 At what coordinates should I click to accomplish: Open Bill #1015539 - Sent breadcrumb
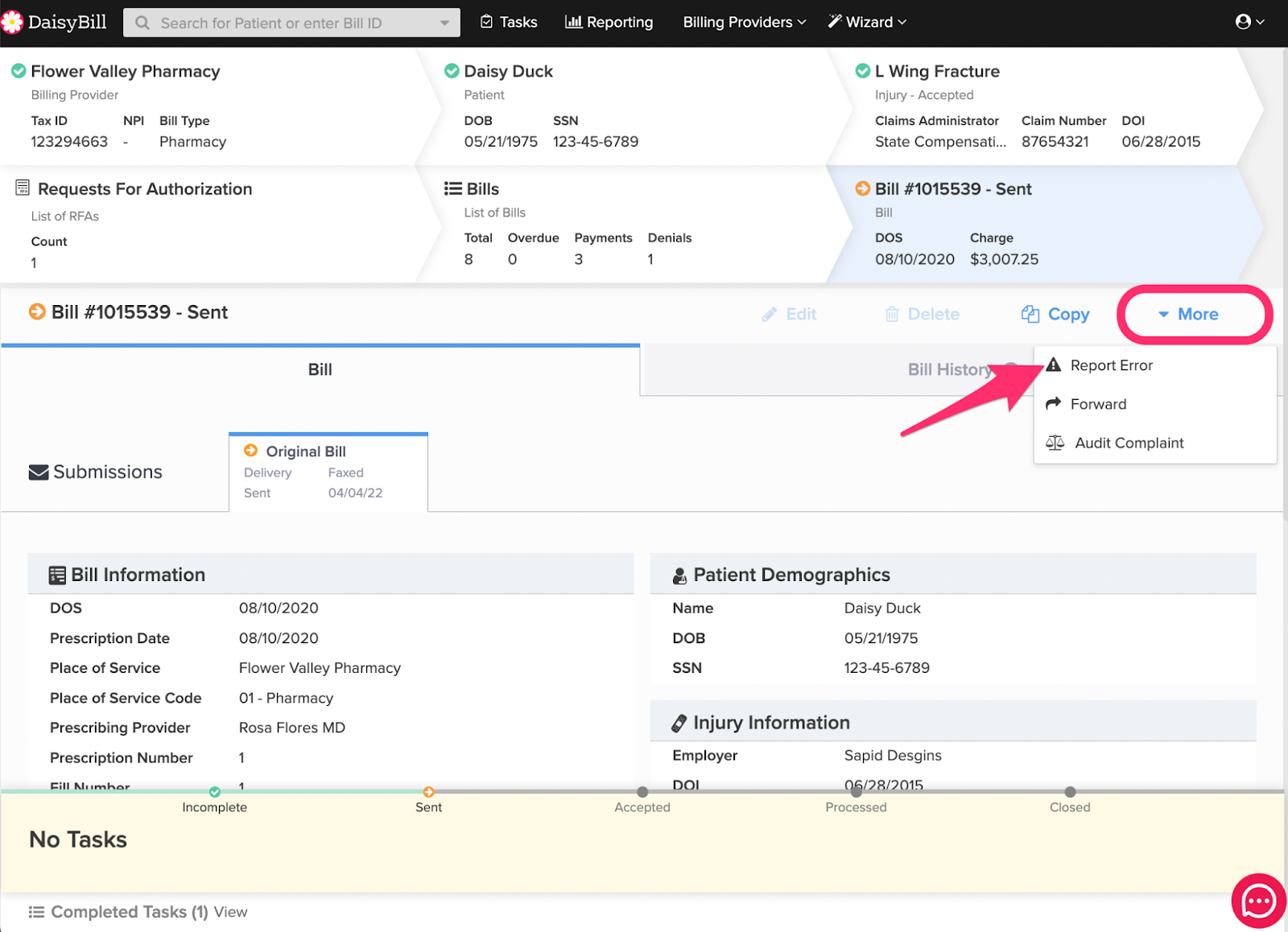953,189
